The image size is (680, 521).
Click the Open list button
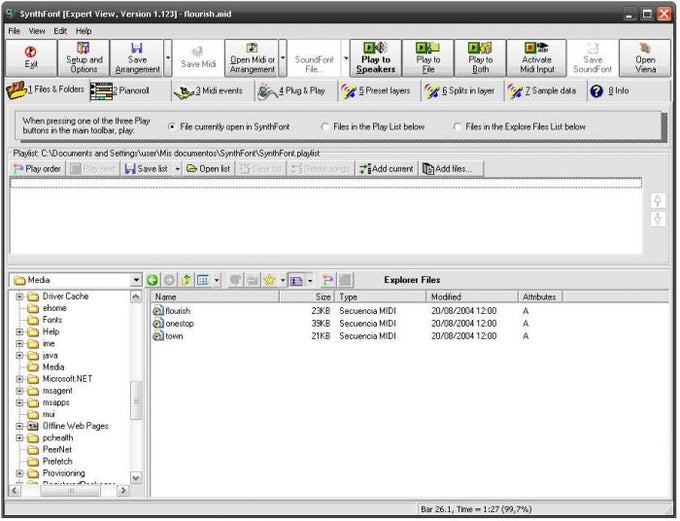click(208, 169)
